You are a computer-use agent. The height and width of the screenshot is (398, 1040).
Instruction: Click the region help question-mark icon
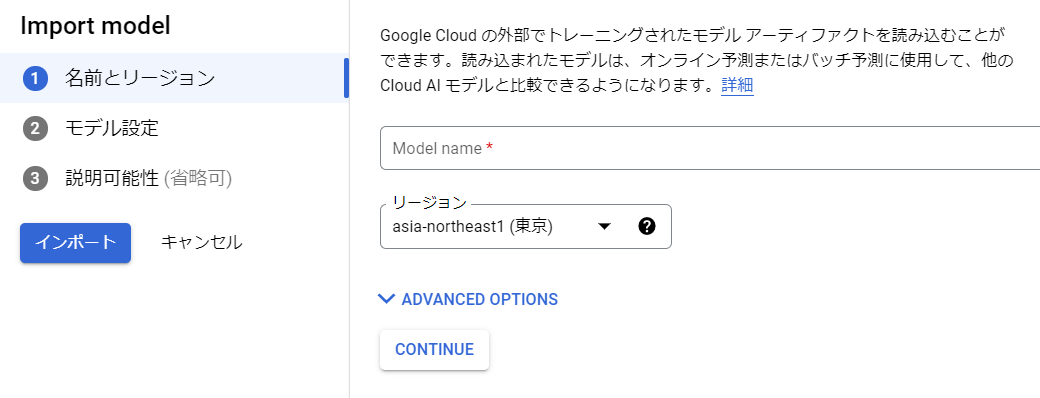(647, 226)
